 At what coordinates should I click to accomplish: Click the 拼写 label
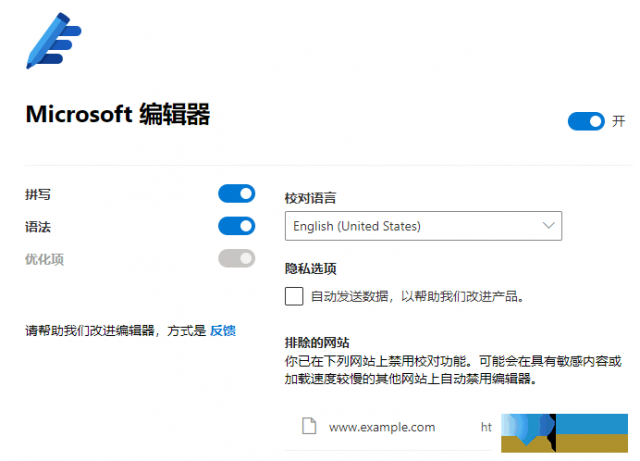[38, 194]
